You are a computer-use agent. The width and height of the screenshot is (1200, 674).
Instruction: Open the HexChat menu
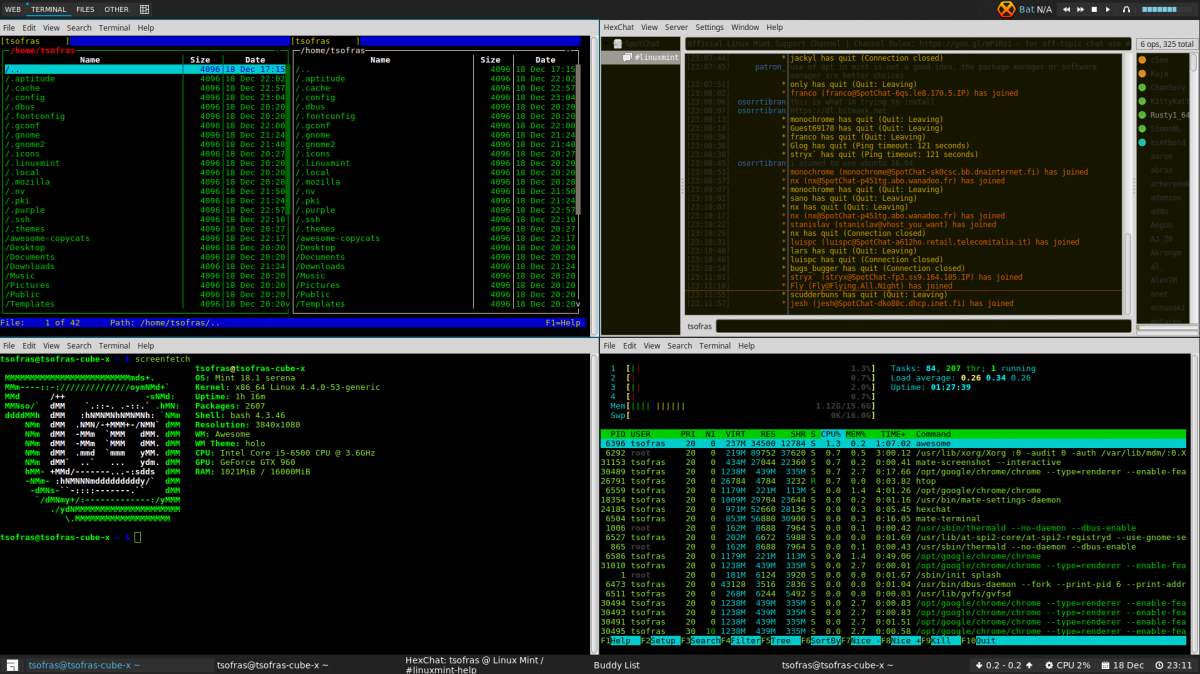pos(619,28)
